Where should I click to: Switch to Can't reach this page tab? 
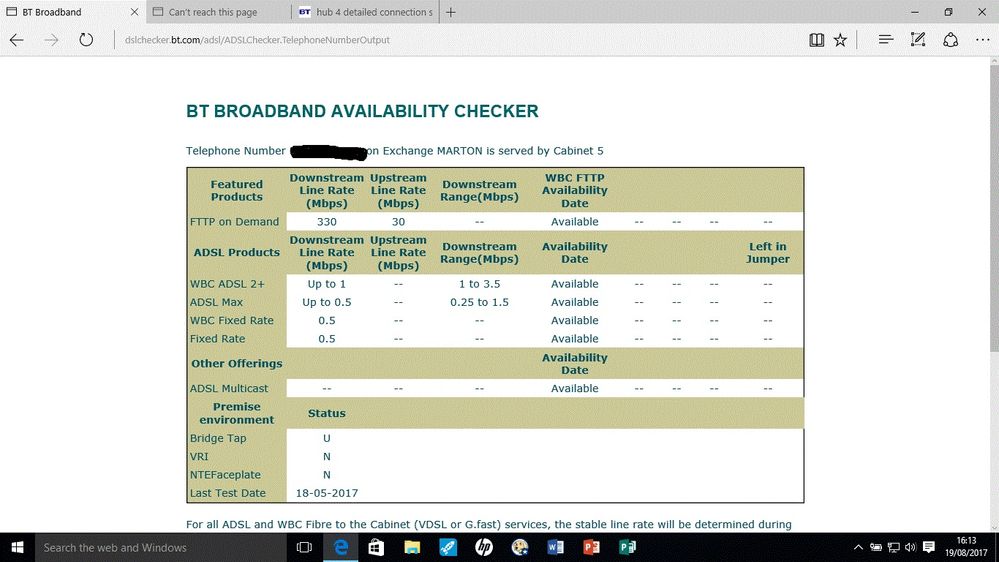[219, 12]
